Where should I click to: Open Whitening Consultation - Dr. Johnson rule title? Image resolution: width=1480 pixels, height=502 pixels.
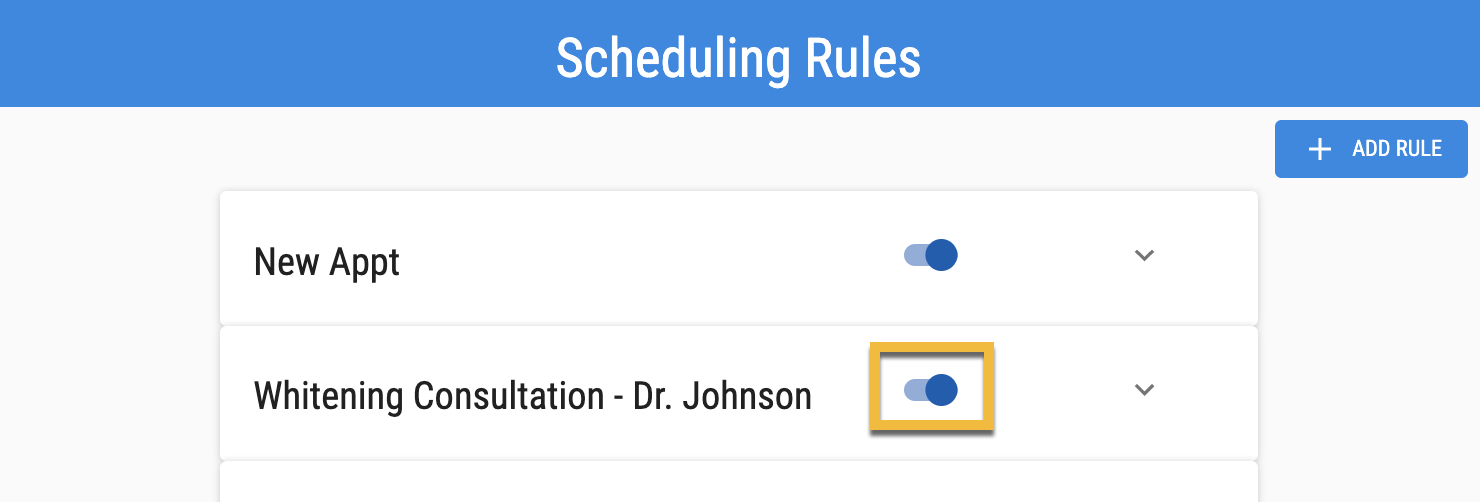(532, 396)
